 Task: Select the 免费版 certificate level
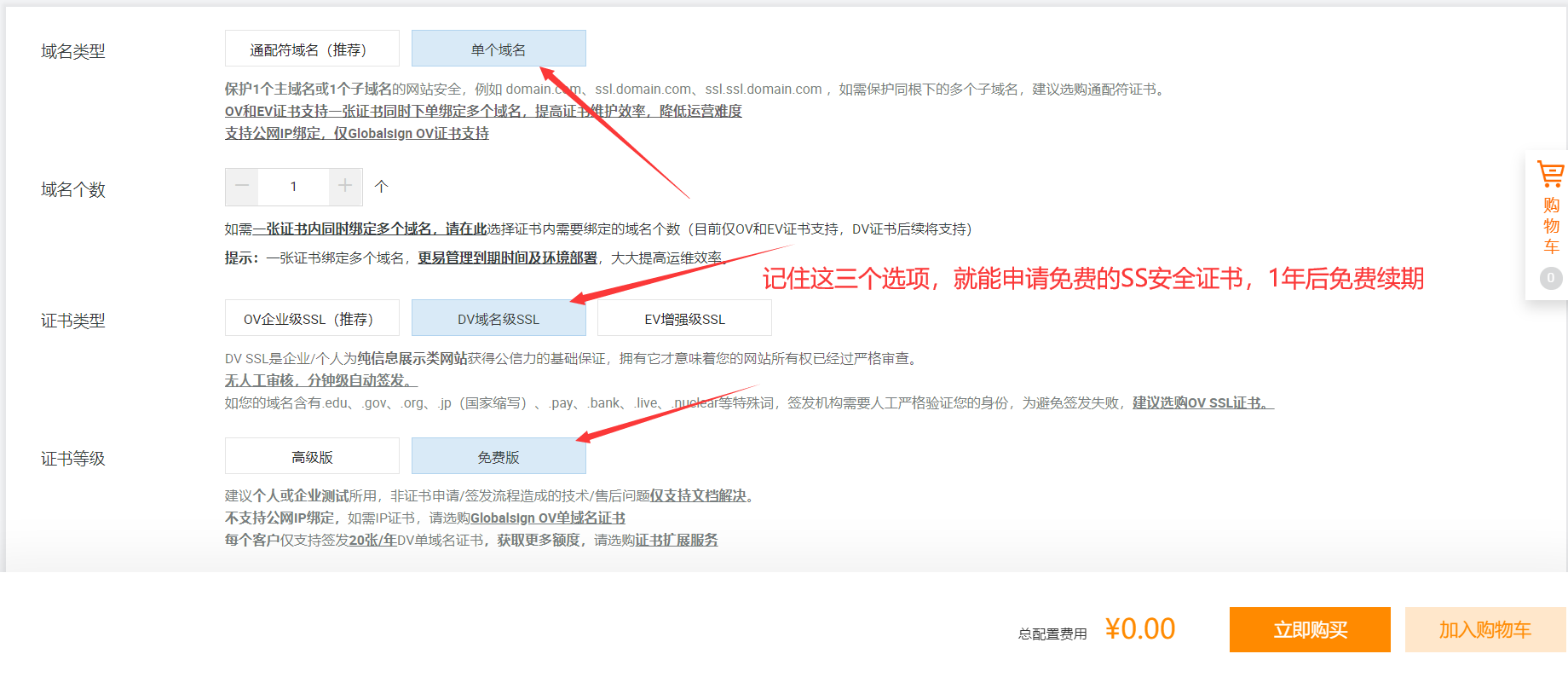(499, 456)
